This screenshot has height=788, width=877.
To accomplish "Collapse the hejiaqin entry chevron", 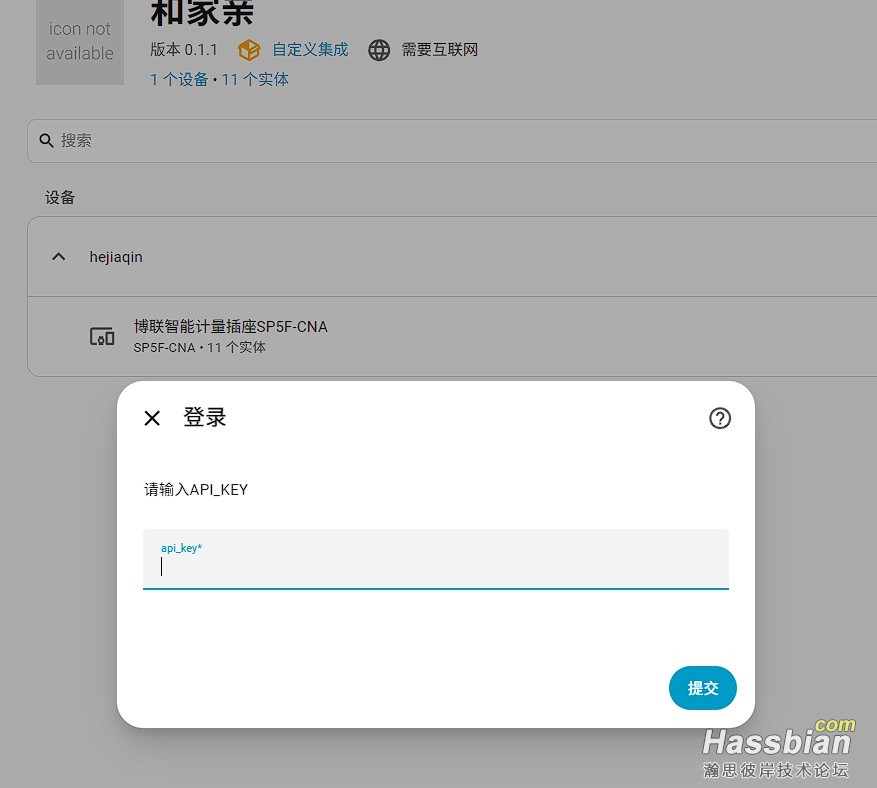I will [58, 257].
